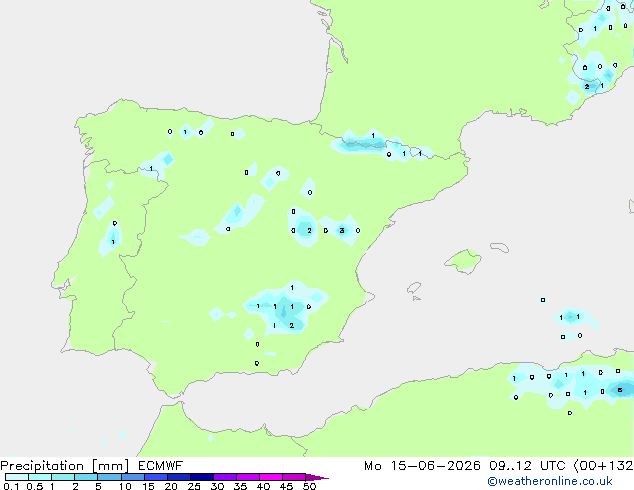Click the "5" precipitation value over Algeria

619,390
